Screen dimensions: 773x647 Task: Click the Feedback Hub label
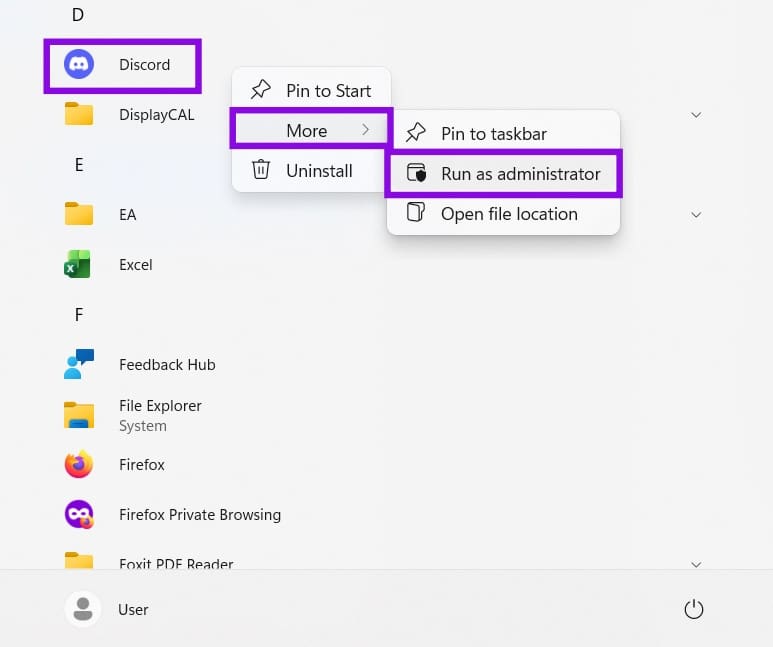(x=167, y=364)
